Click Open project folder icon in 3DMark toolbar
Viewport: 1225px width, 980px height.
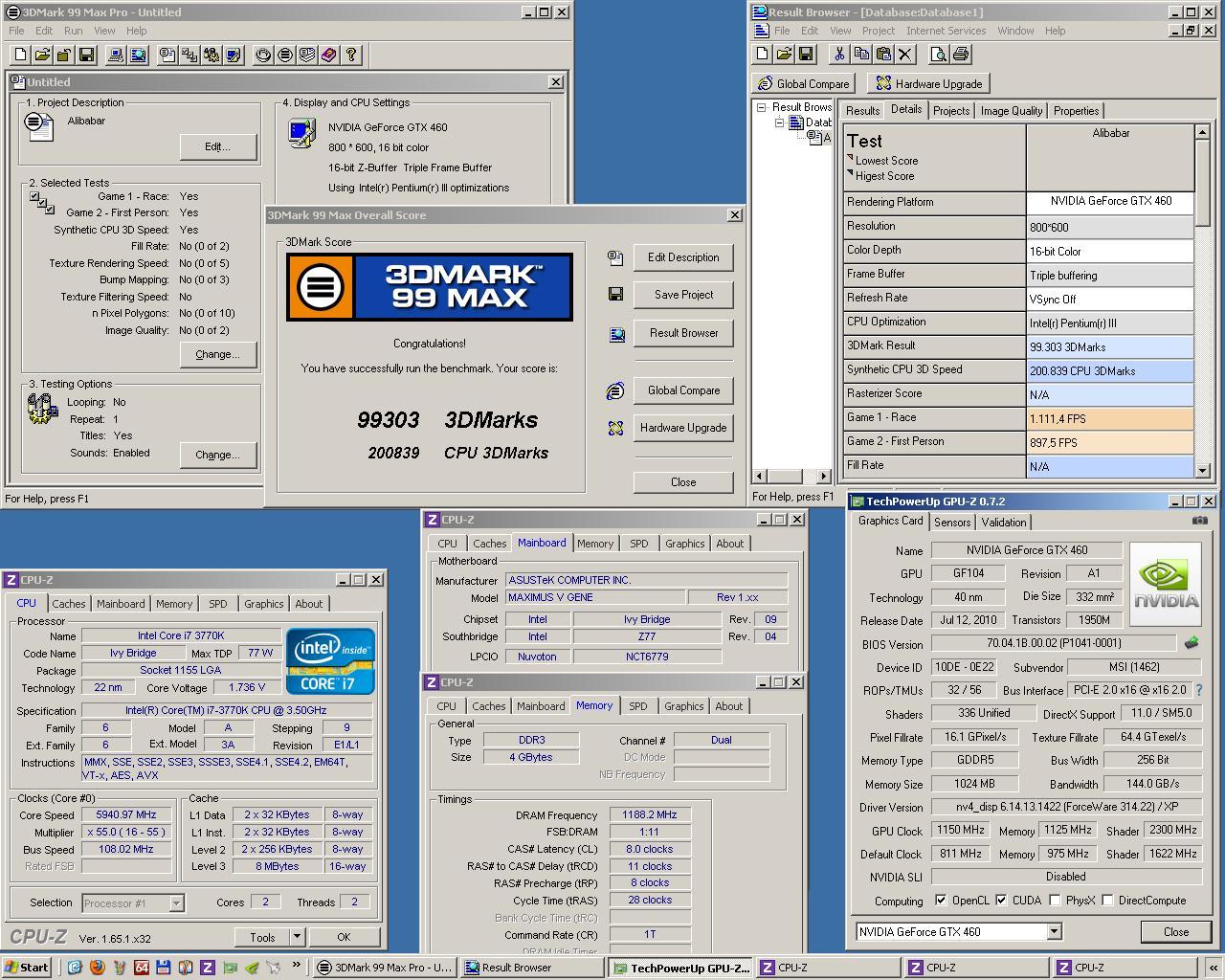[42, 55]
